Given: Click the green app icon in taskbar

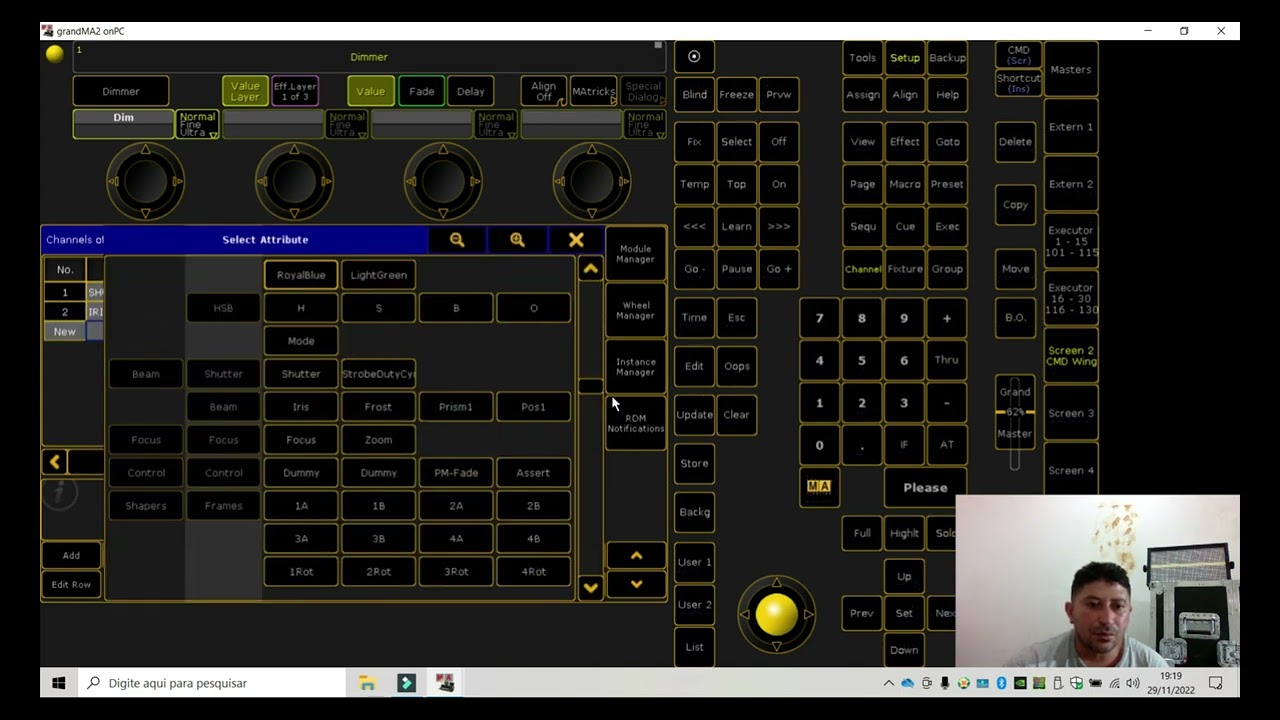Looking at the screenshot, I should click(x=406, y=683).
